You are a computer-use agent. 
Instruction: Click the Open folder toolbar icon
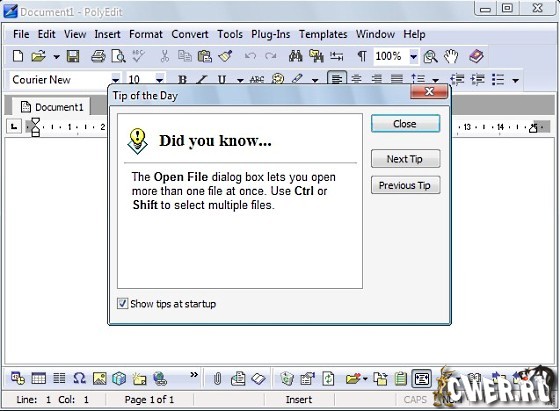point(39,56)
